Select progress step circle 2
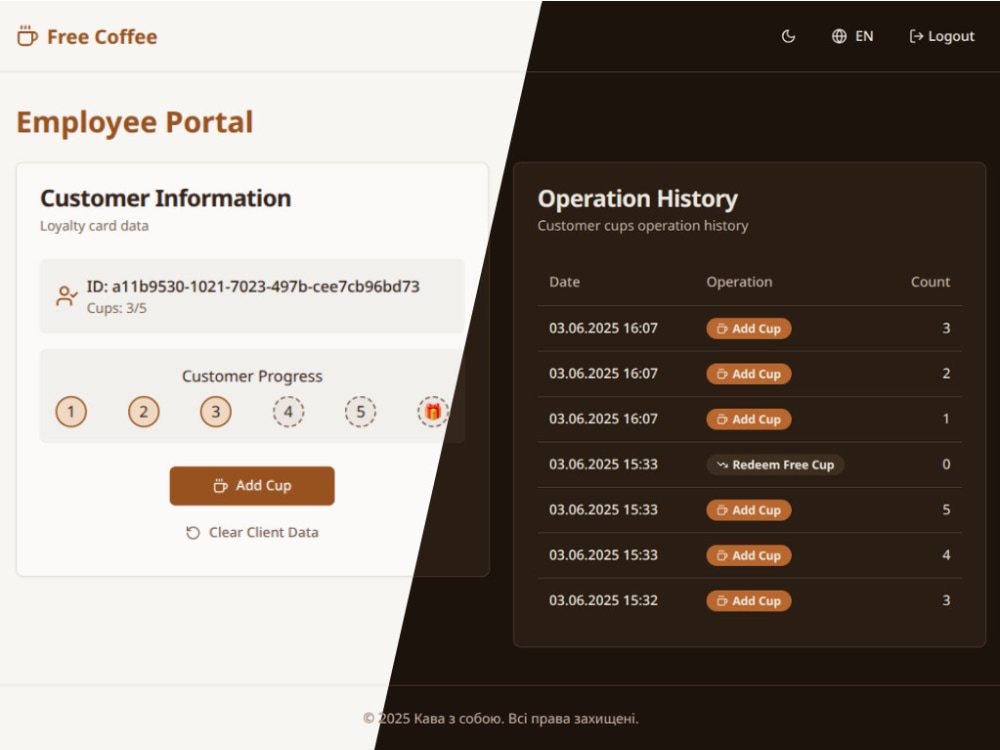Viewport: 1000px width, 750px height. [143, 412]
